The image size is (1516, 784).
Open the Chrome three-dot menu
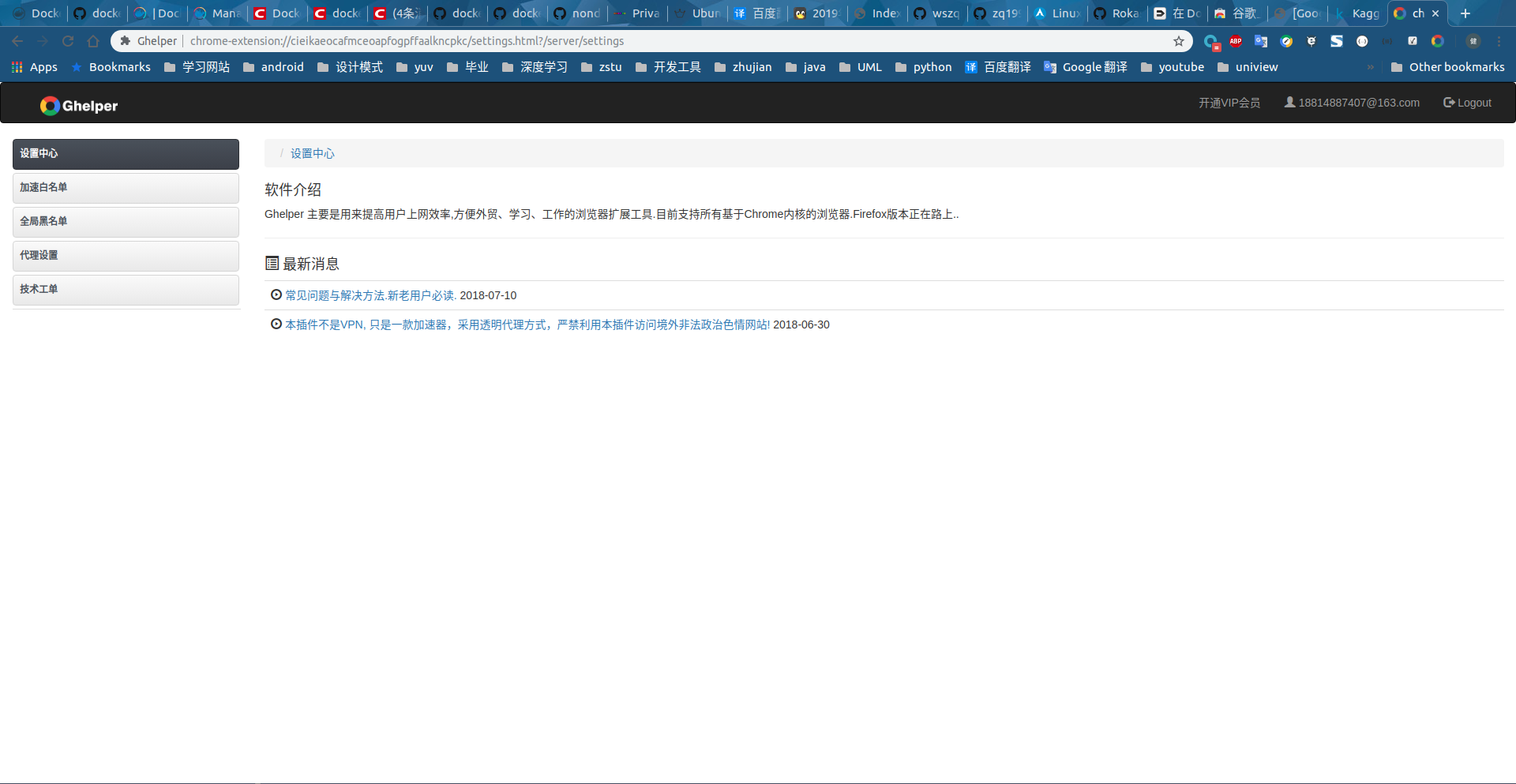(x=1499, y=41)
